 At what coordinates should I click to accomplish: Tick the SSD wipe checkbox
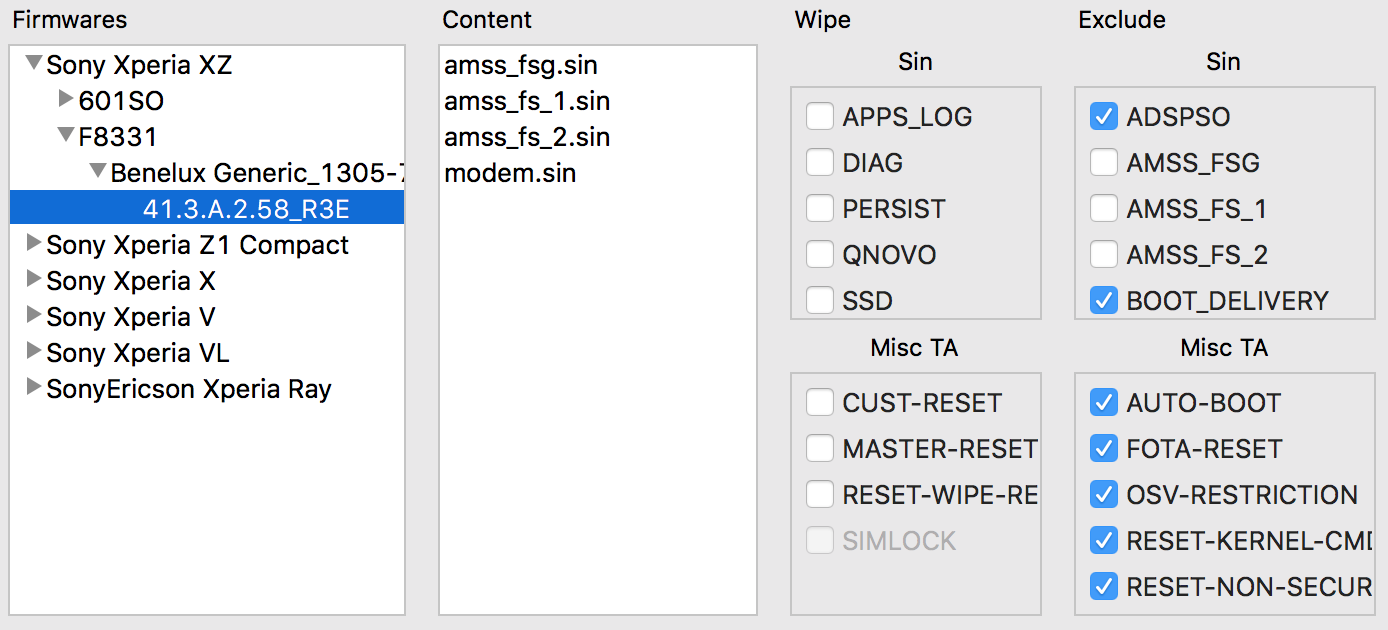click(x=820, y=301)
